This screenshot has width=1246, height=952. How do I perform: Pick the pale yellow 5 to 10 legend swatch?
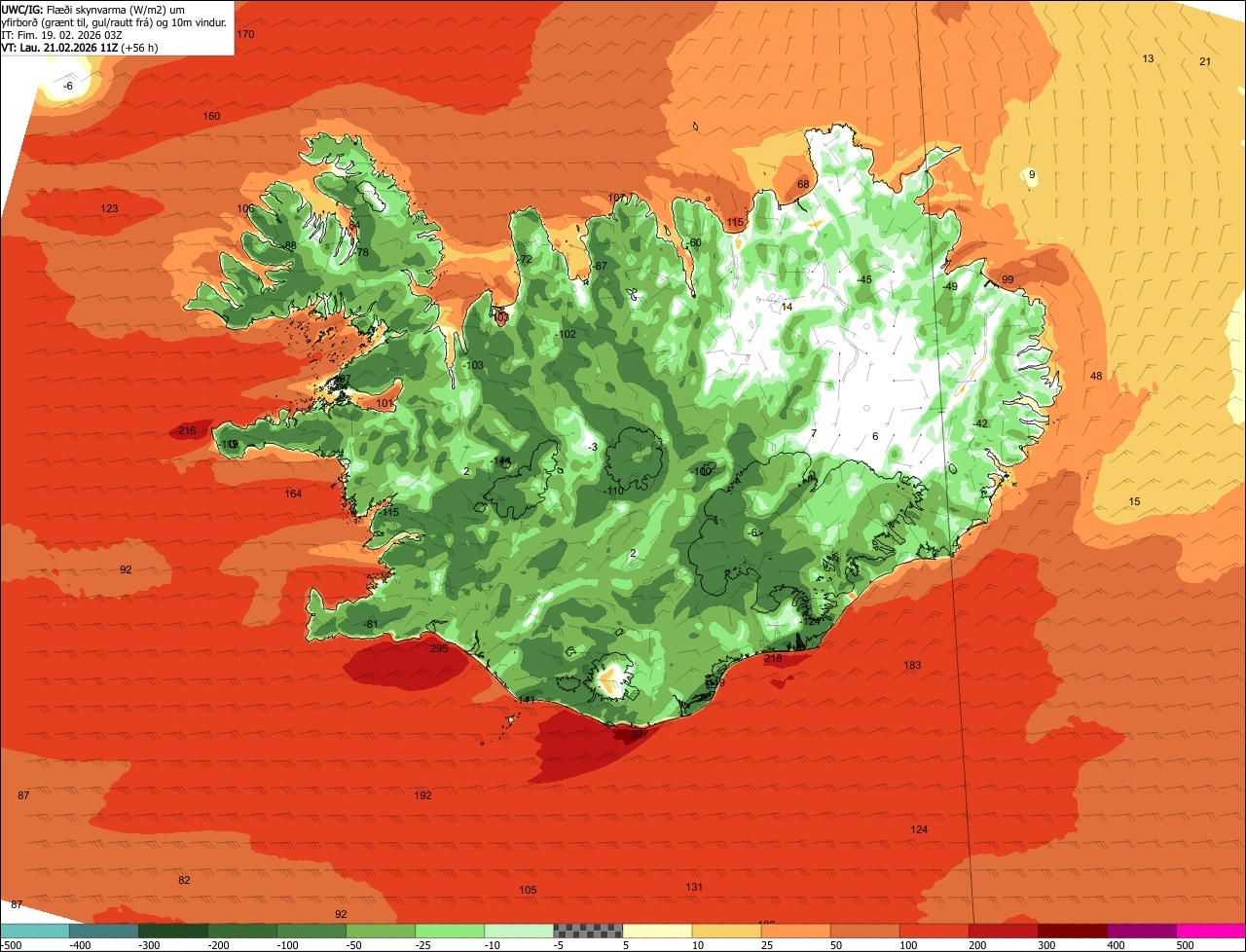[657, 931]
